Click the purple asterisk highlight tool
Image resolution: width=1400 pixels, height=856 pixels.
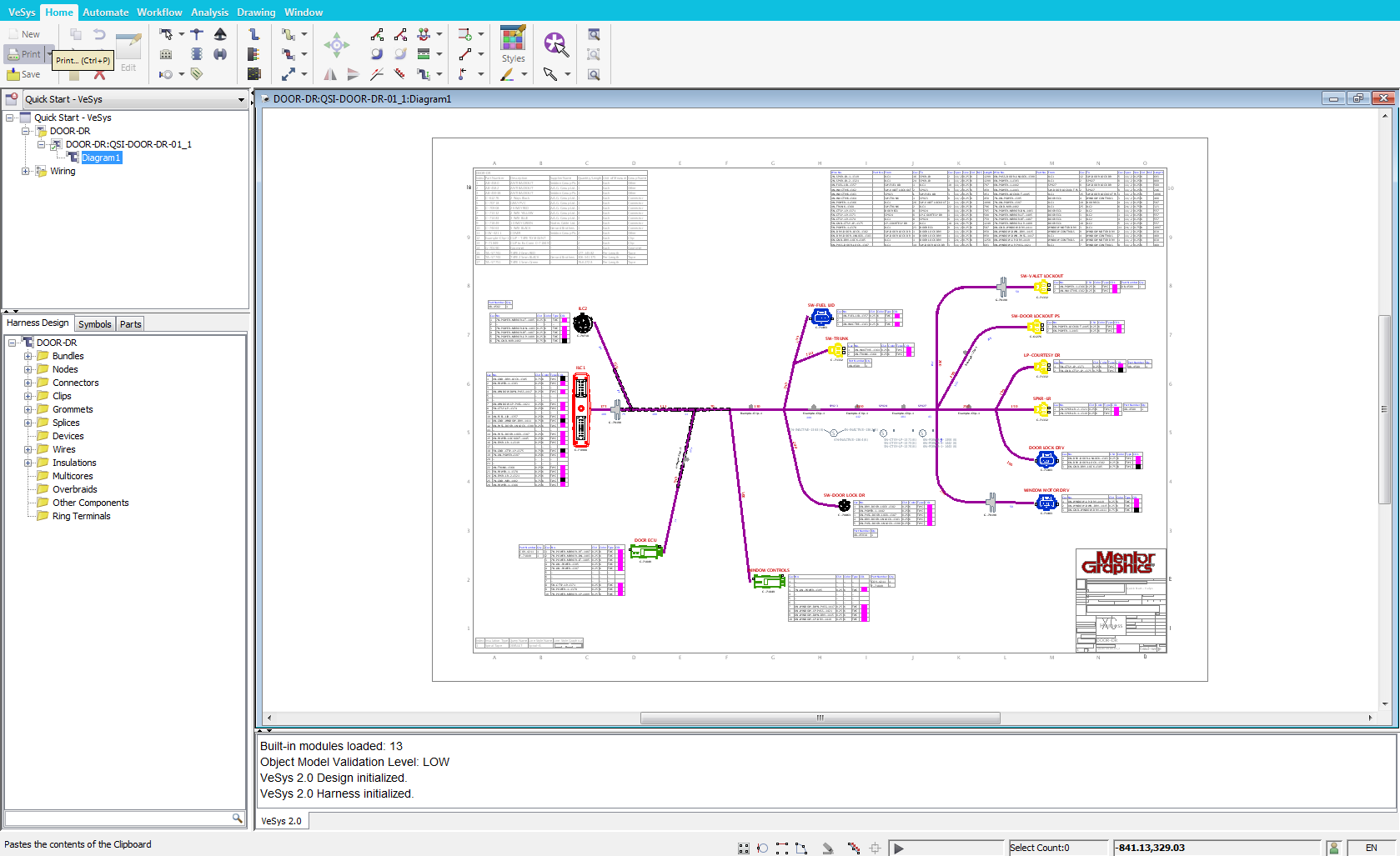[554, 44]
